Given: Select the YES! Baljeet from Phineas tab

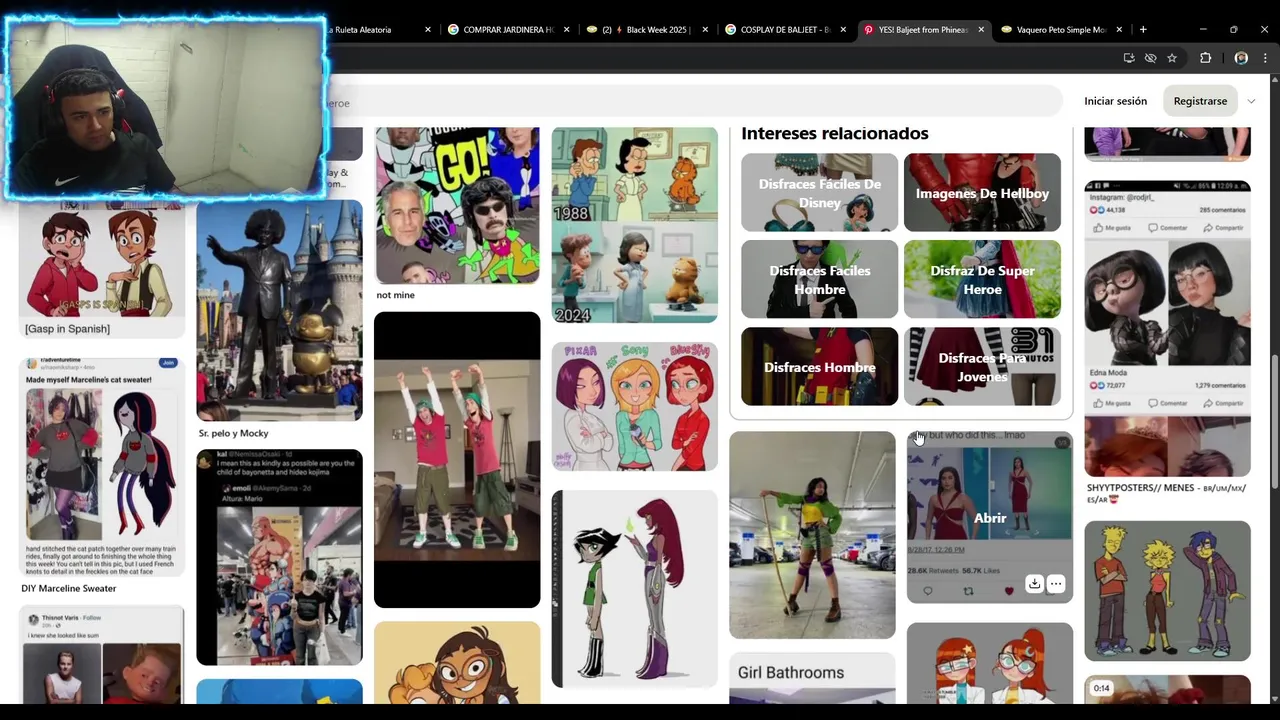Looking at the screenshot, I should tap(922, 30).
